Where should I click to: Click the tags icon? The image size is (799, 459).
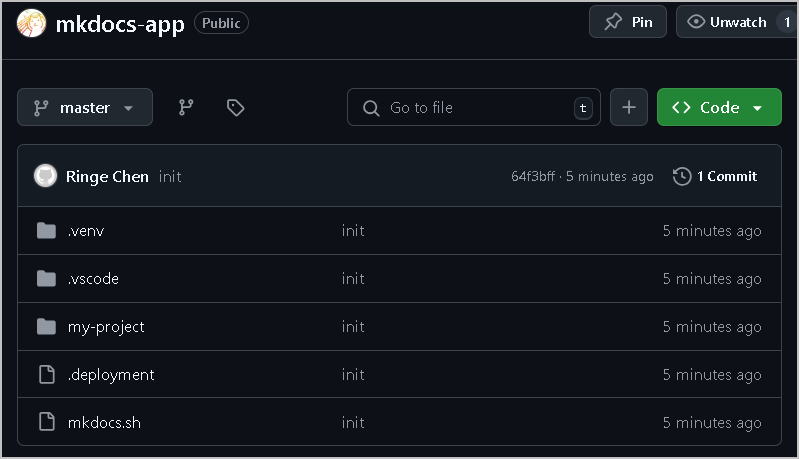(235, 107)
